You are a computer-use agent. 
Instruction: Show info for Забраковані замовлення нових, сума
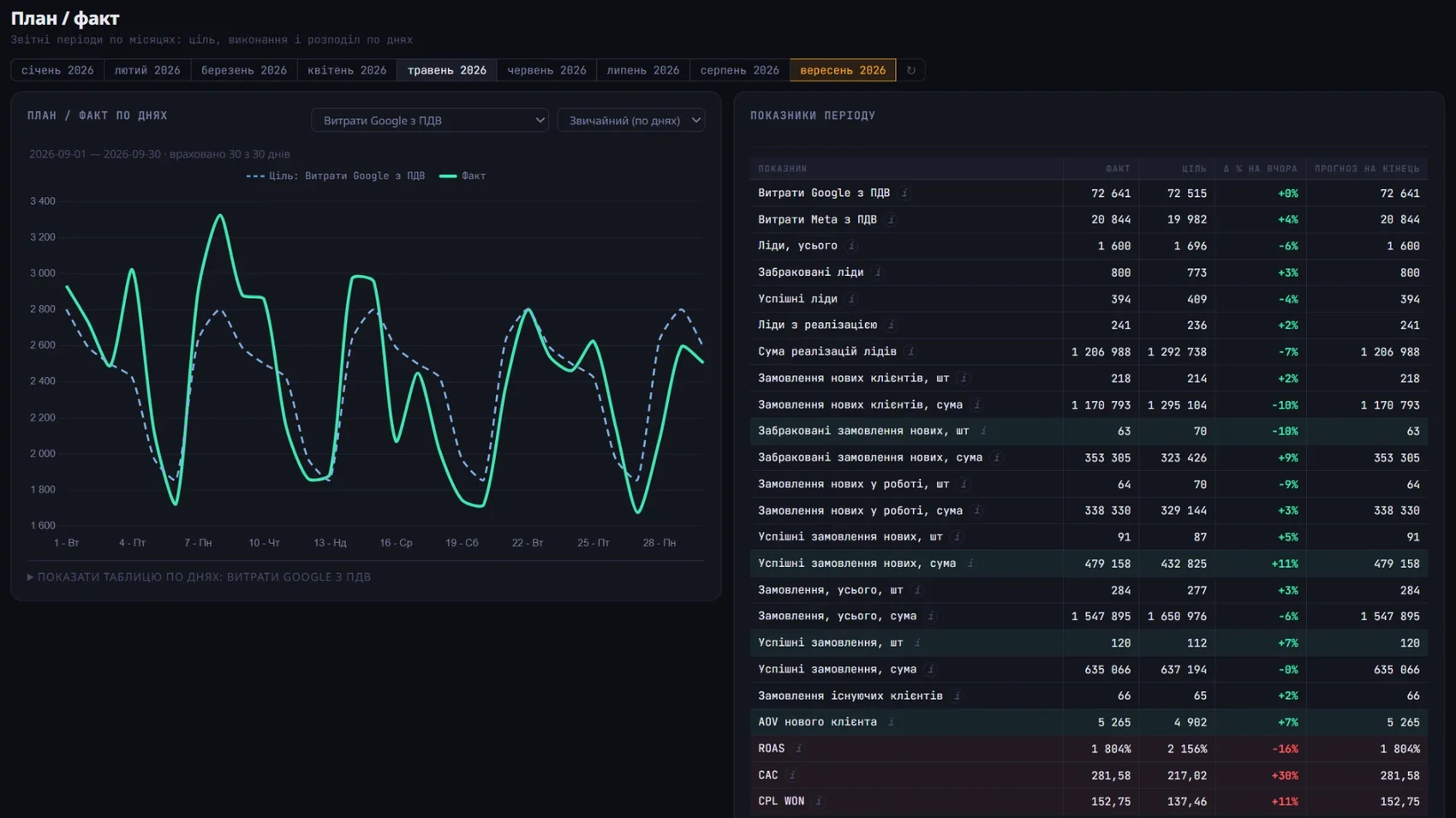tap(997, 457)
